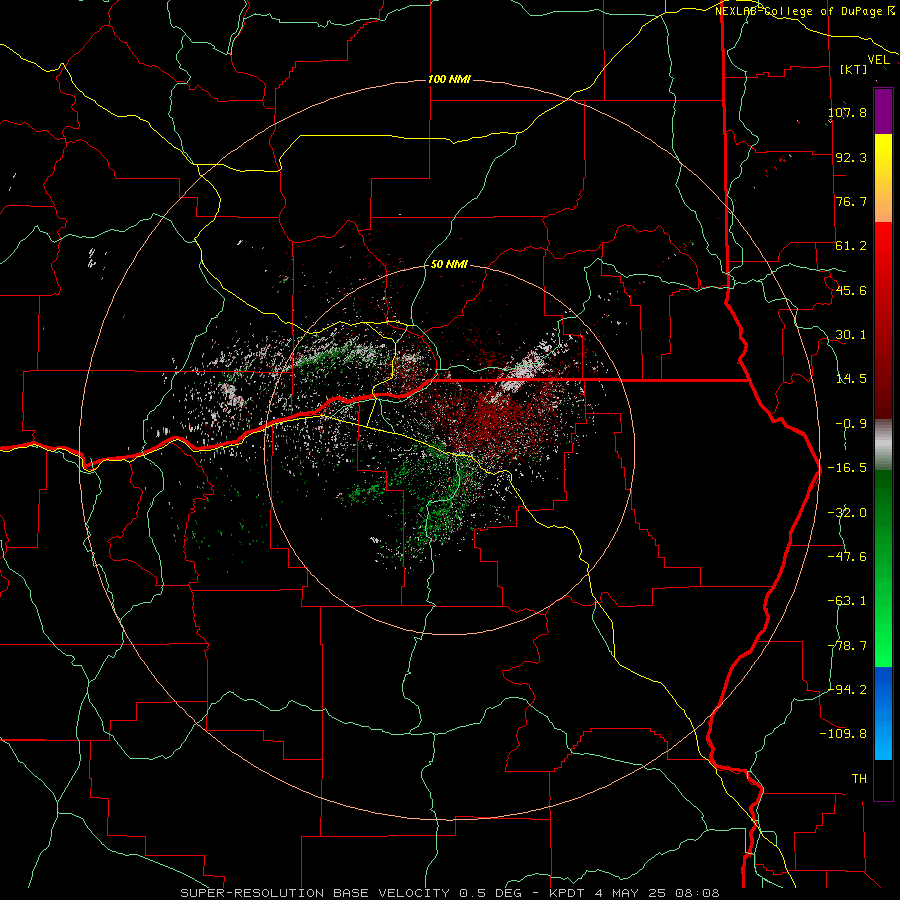Click the -78.7 velocity scale value
The image size is (900, 900).
847,646
